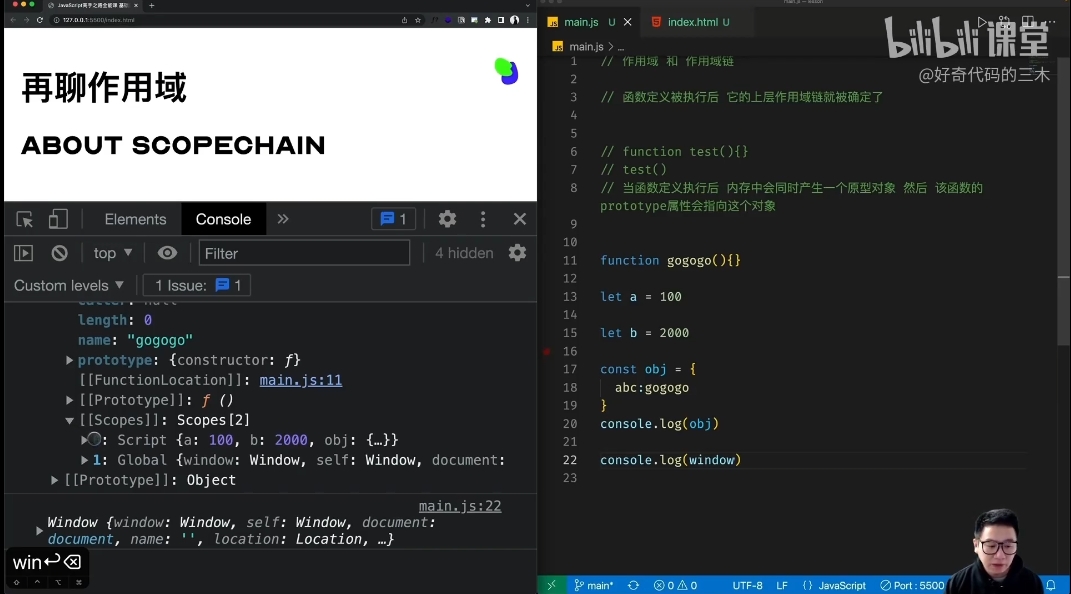Click the 1 Issue button
Screen dimensions: 1071x594
pyautogui.click(x=196, y=285)
